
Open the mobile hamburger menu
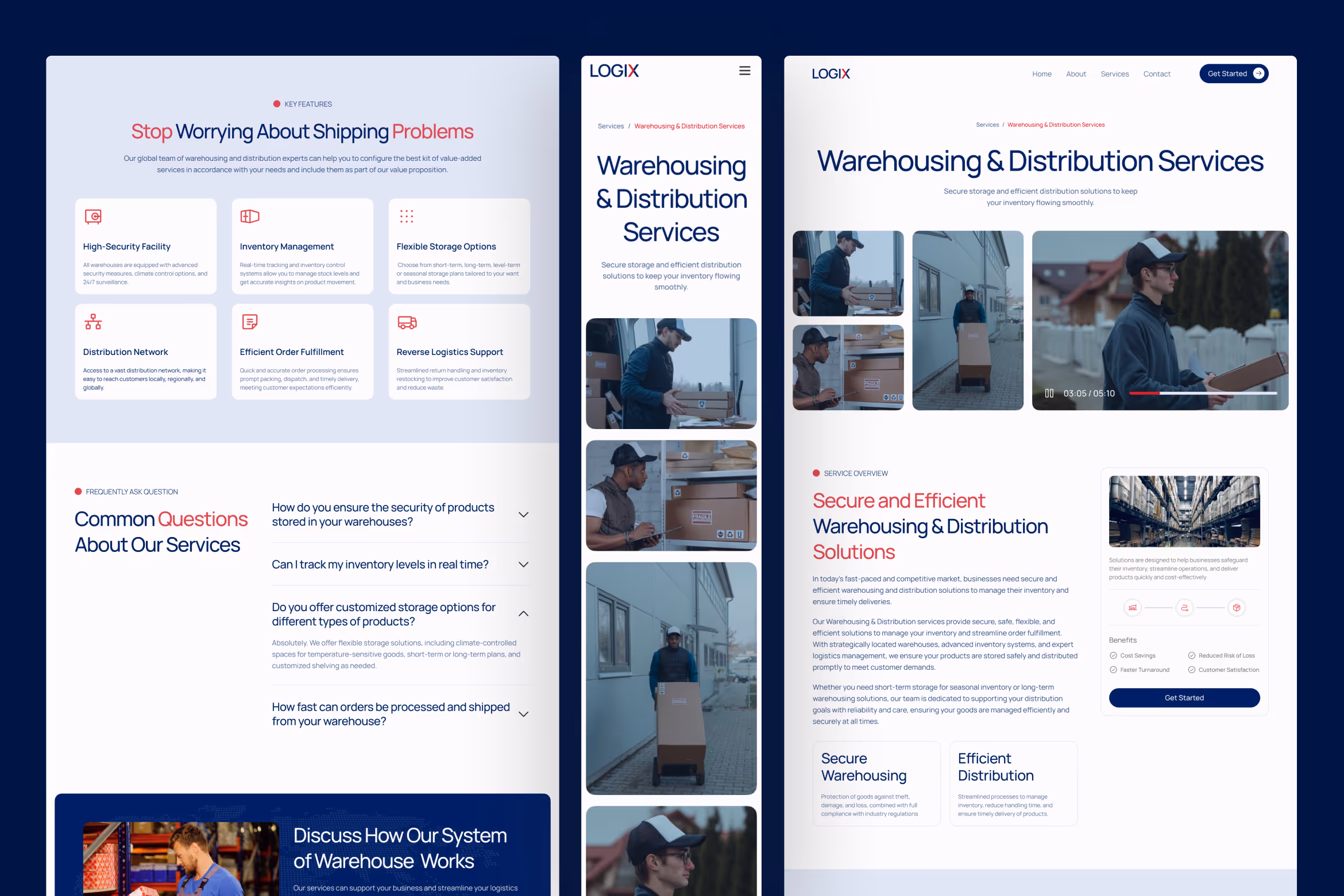pyautogui.click(x=744, y=71)
